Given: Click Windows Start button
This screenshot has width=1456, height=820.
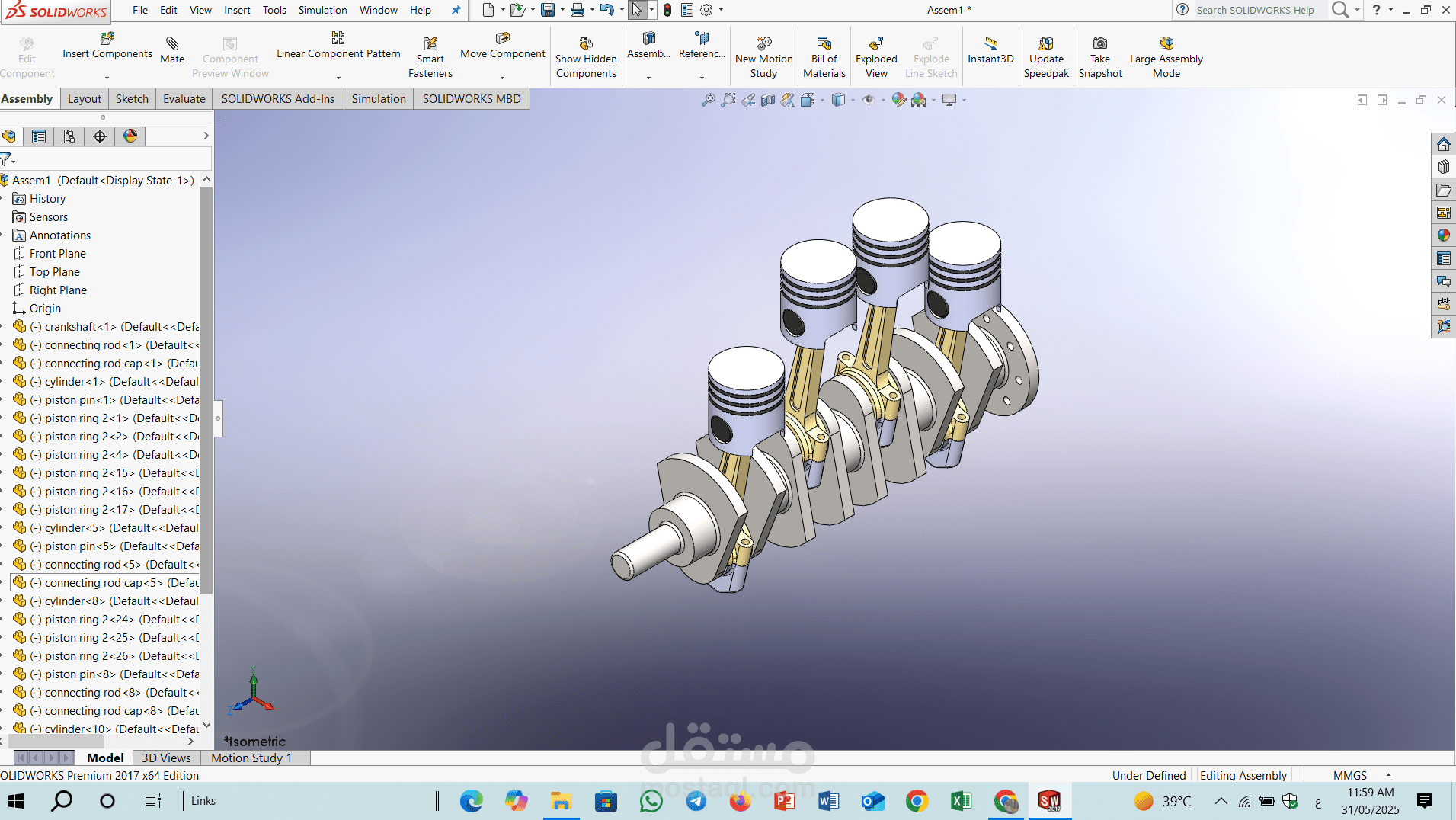Looking at the screenshot, I should [15, 801].
